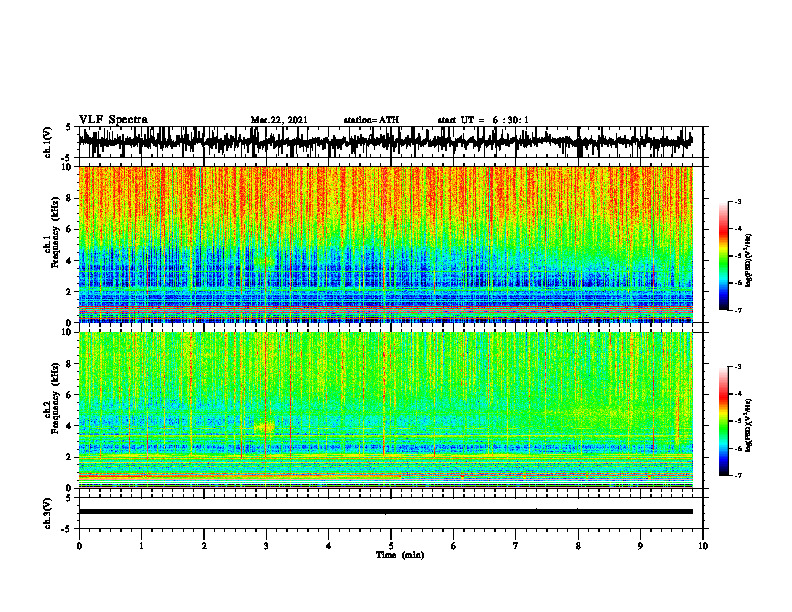Click the time axis tick label "0"
The height and width of the screenshot is (612, 792).
(x=79, y=546)
